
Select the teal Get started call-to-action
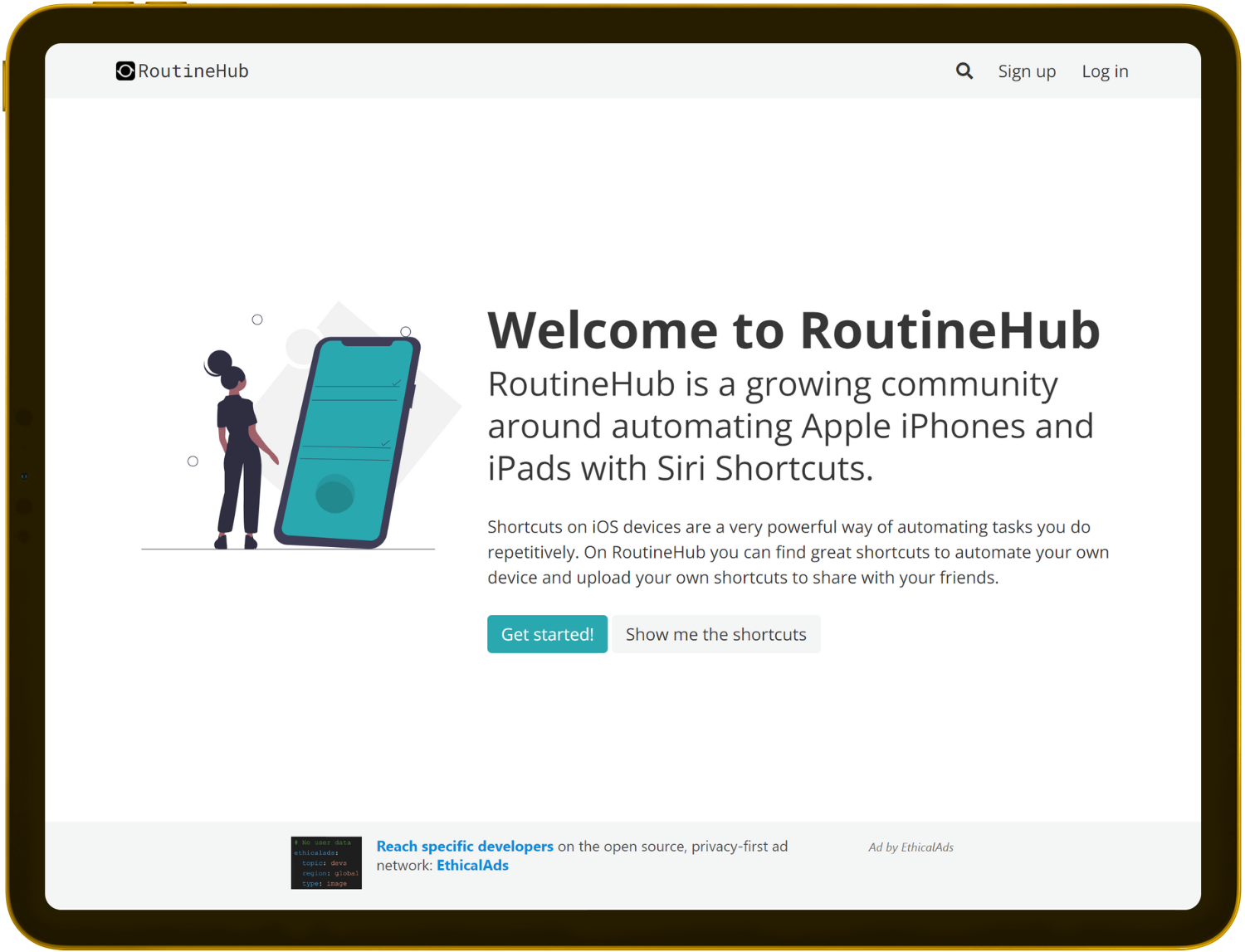547,633
